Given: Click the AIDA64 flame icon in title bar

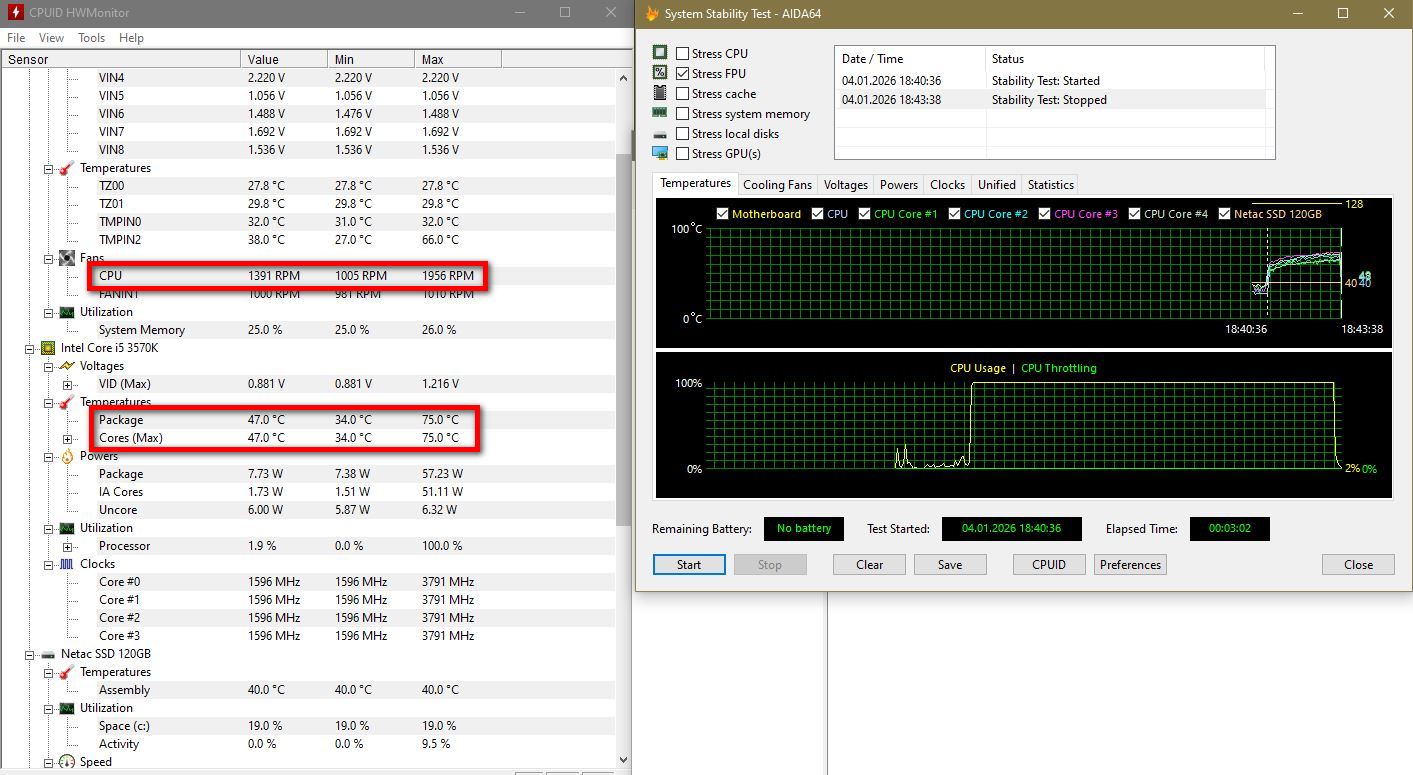Looking at the screenshot, I should tap(652, 13).
